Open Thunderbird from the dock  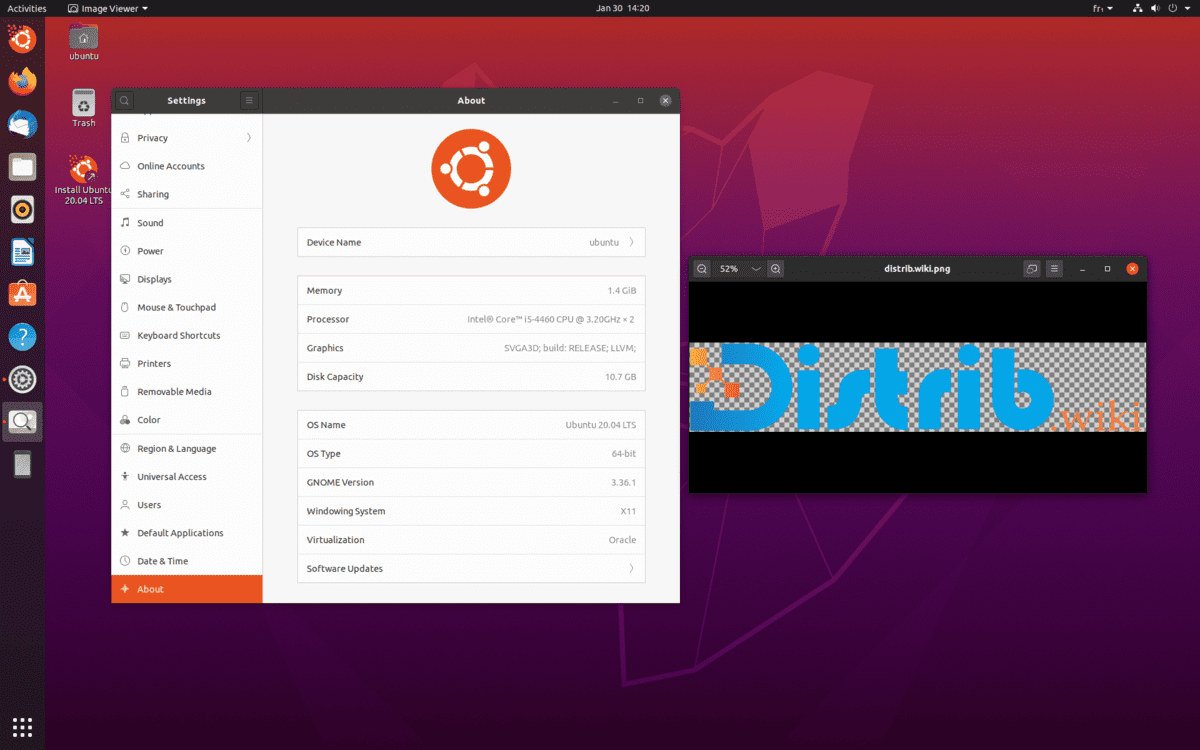[x=22, y=124]
